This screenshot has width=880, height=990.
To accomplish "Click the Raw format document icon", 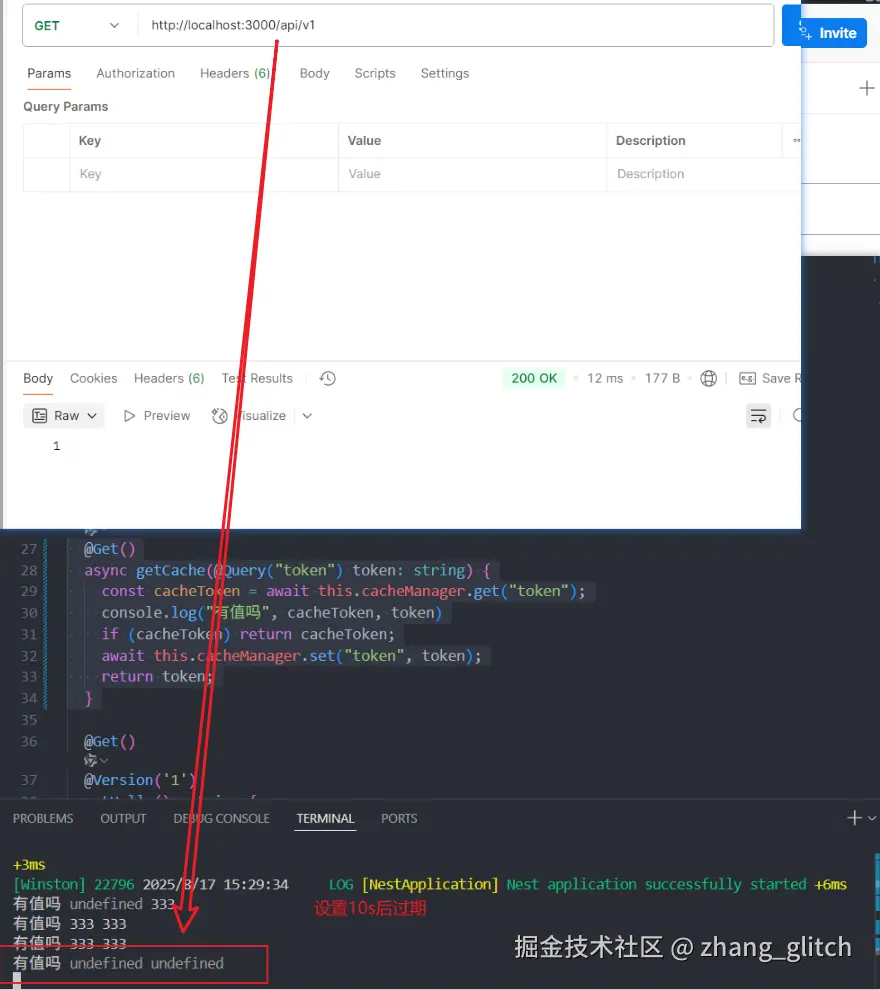I will coord(40,415).
